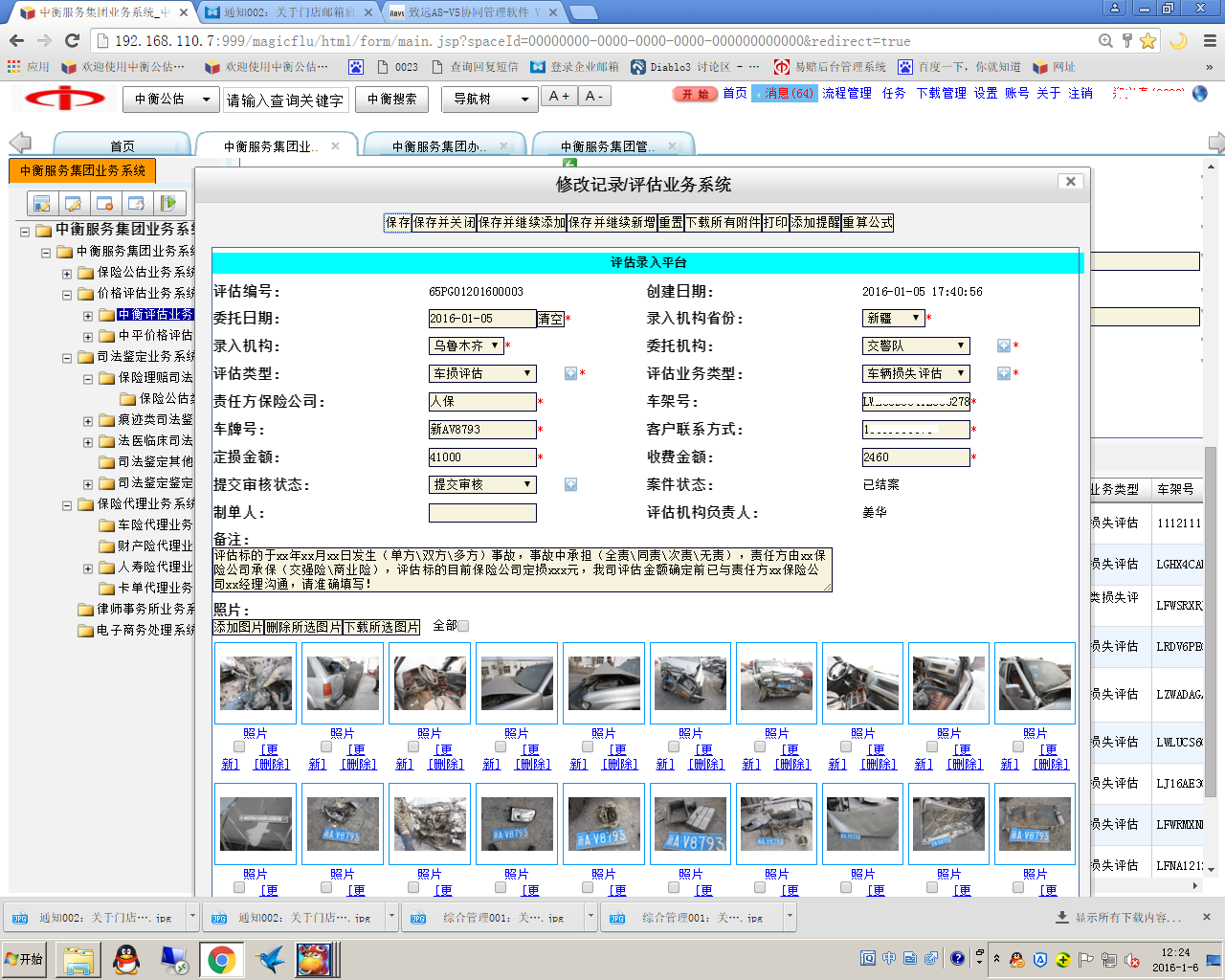
Task: Open Chrome menu hamburger icon
Action: point(1210,40)
